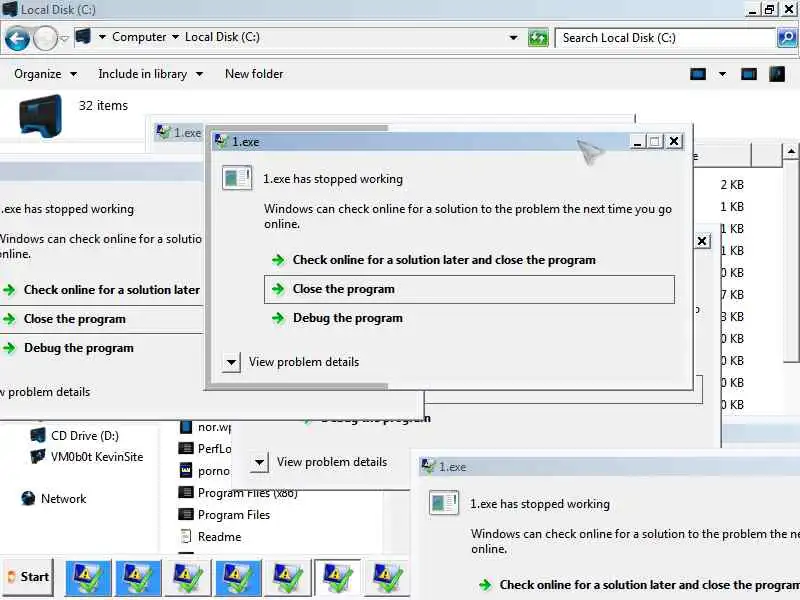Open the Organize menu
The width and height of the screenshot is (800, 600).
[x=45, y=74]
